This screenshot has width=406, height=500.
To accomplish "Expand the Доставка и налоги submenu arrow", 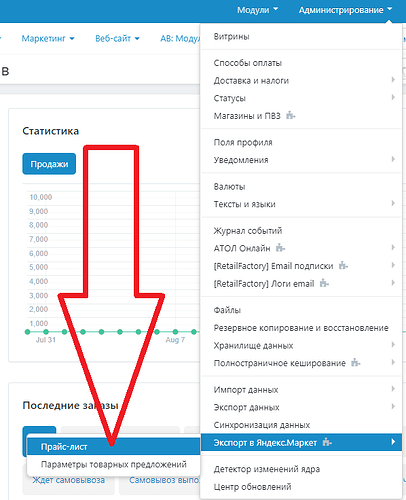I will coord(393,80).
